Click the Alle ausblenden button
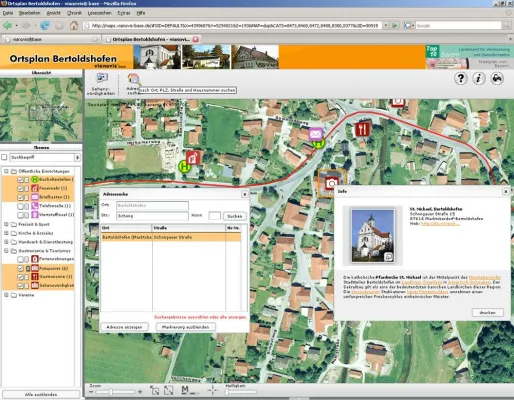 (41, 394)
